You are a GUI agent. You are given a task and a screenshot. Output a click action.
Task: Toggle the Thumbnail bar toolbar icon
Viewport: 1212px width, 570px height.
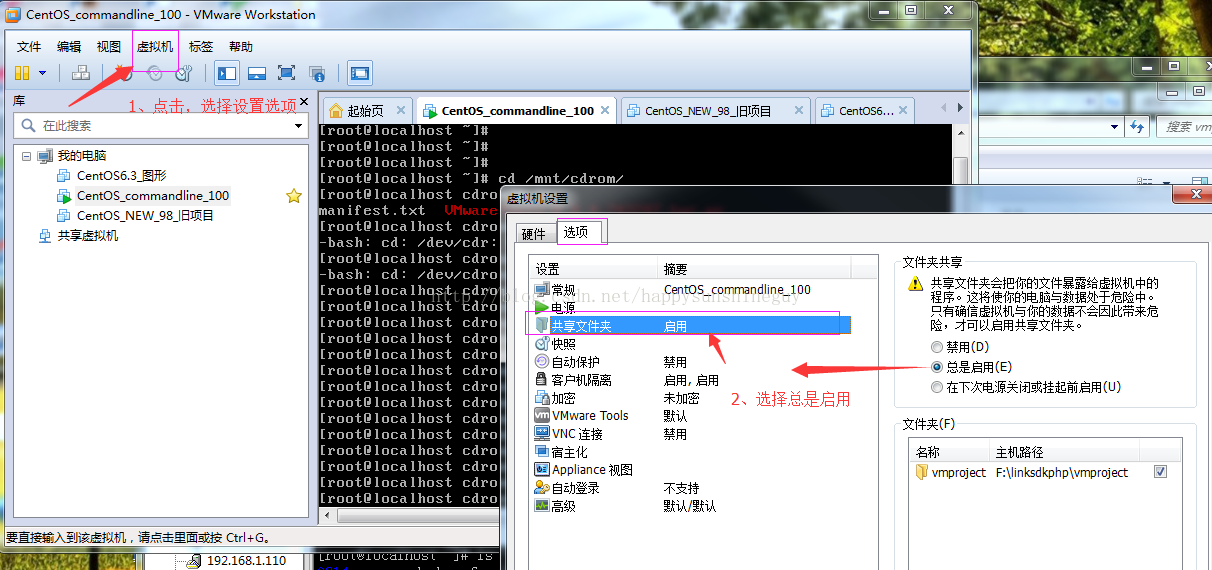(257, 73)
